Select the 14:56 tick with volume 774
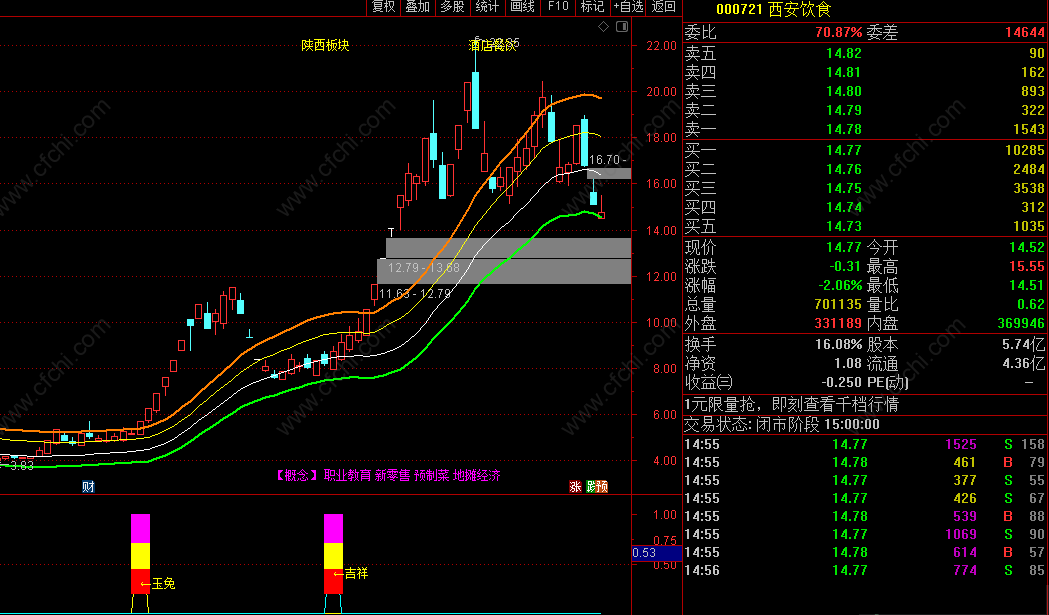Screen dimensions: 1049x615 865,570
